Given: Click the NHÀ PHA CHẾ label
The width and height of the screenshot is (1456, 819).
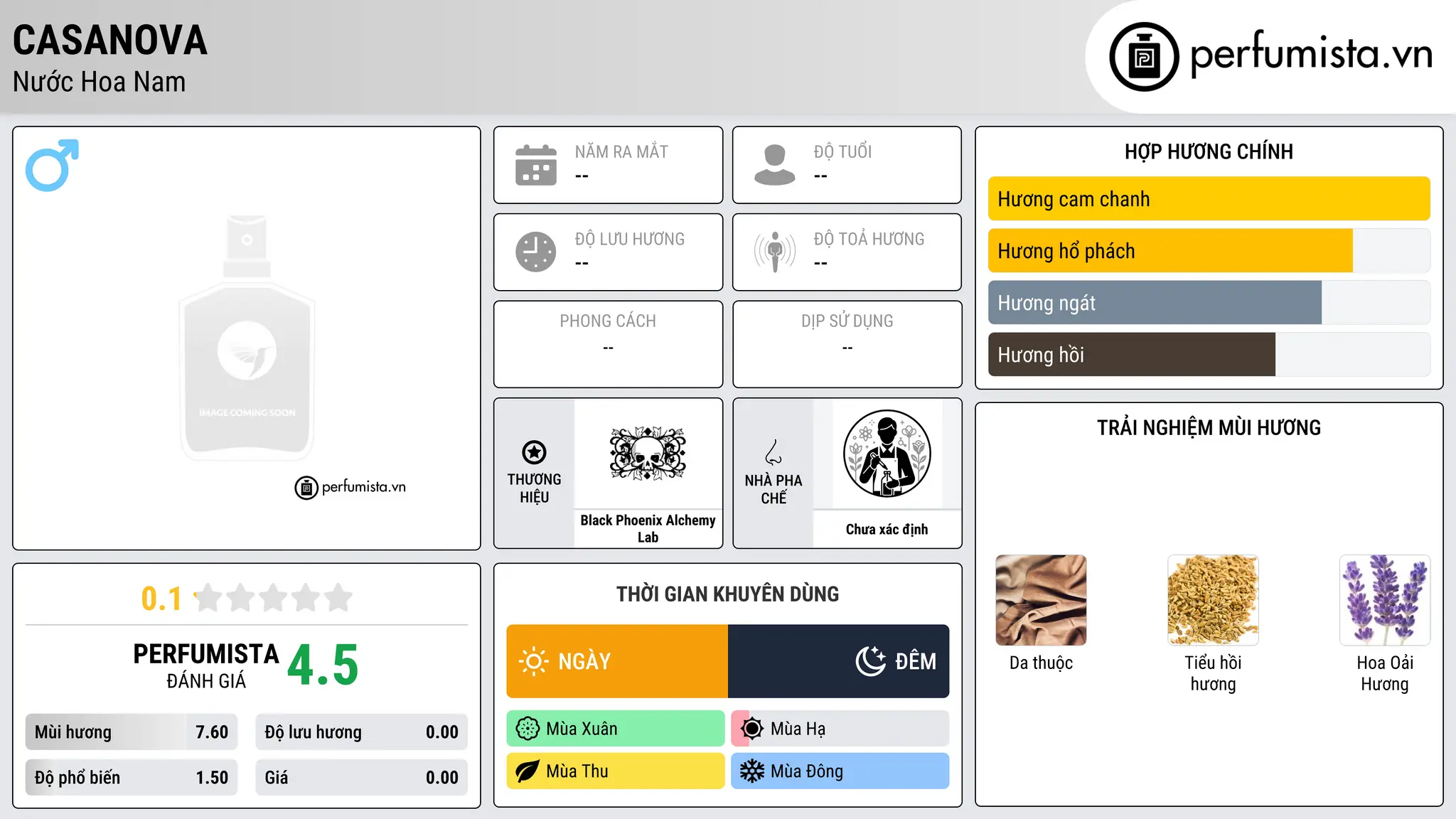Looking at the screenshot, I should (773, 489).
